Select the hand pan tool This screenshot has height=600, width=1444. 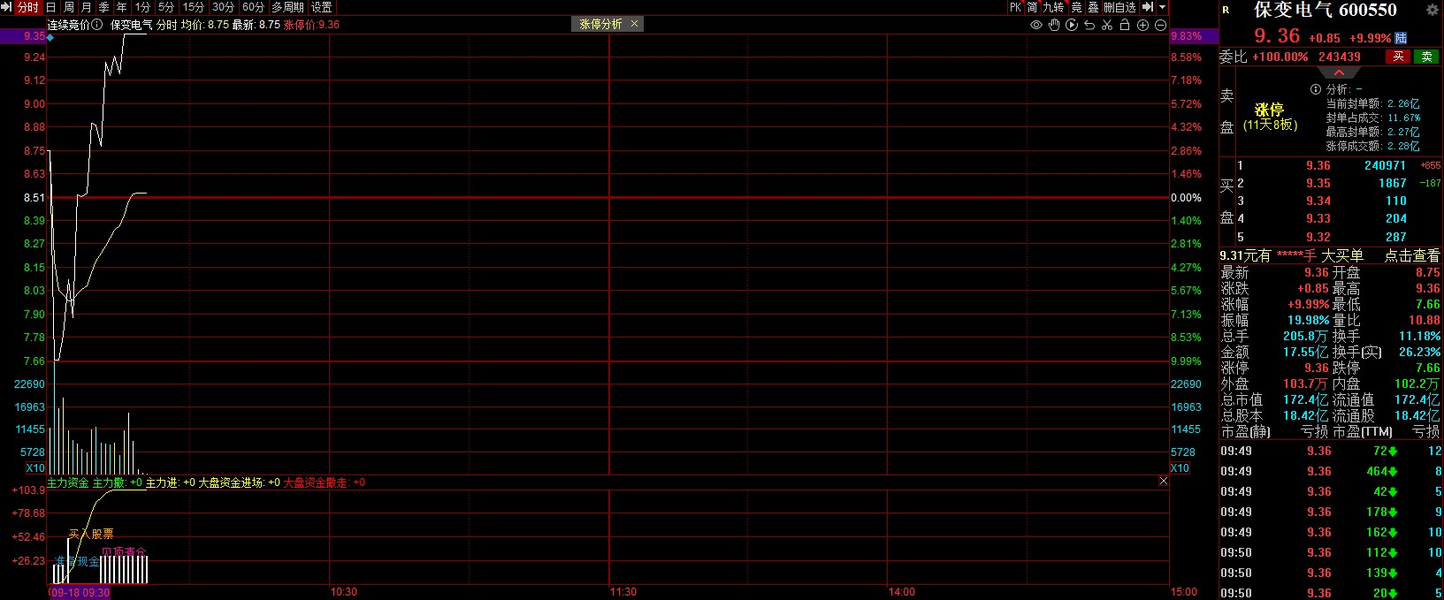coord(1054,25)
